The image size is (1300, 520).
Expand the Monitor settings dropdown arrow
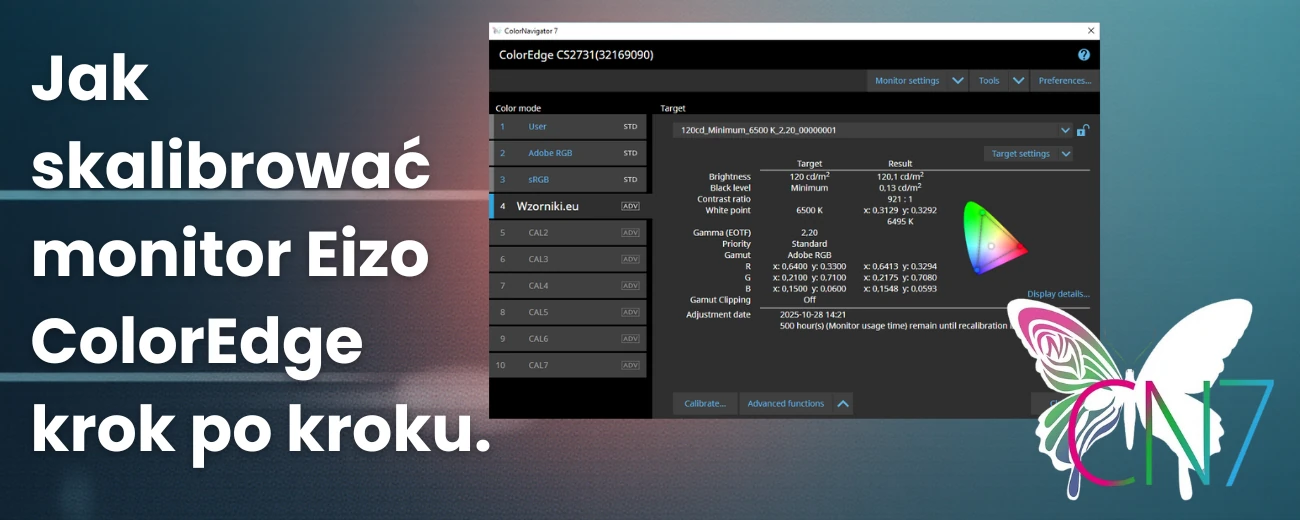click(957, 81)
